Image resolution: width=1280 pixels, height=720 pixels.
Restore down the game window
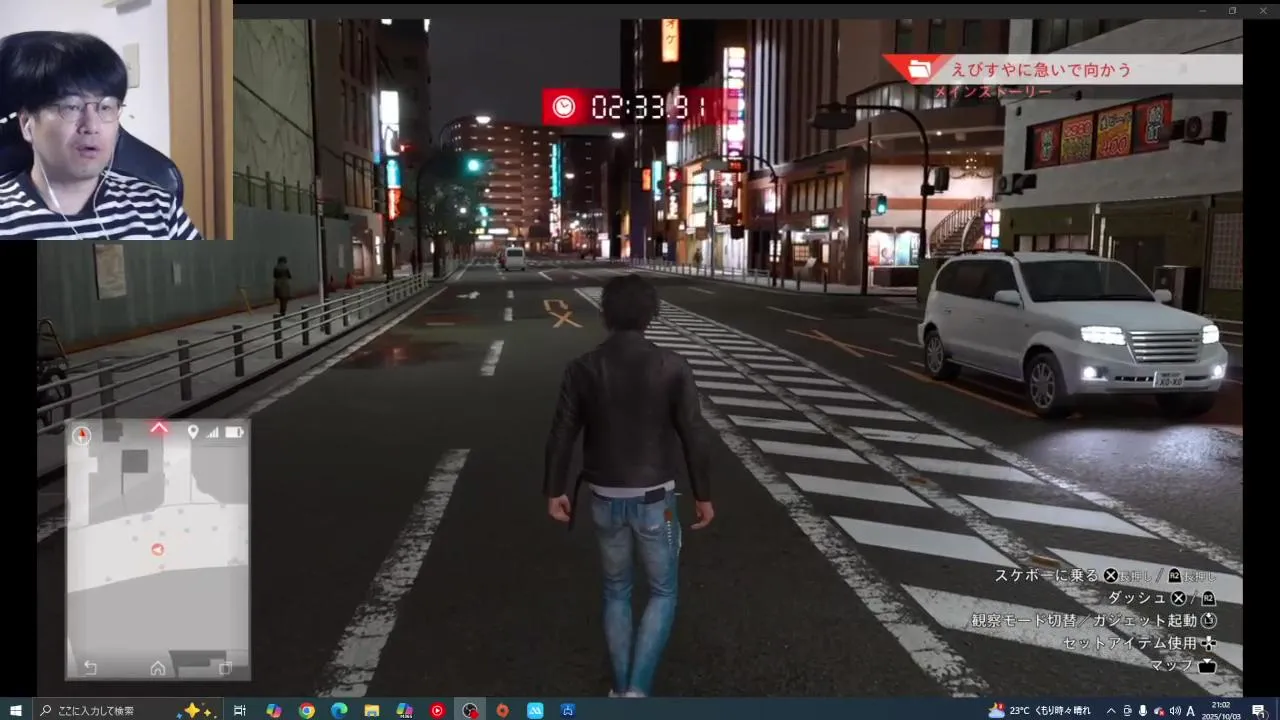click(x=1232, y=10)
